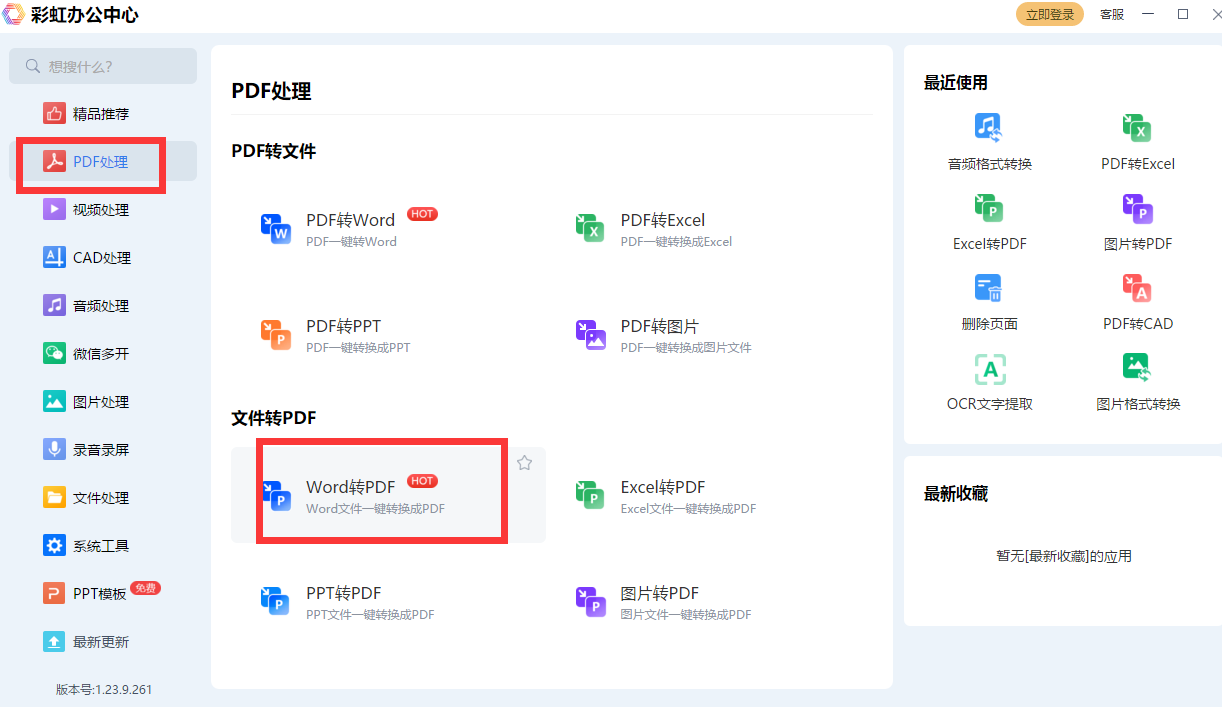Click the 免费 badge beside PPT模板
Image resolution: width=1222 pixels, height=707 pixels.
point(146,588)
